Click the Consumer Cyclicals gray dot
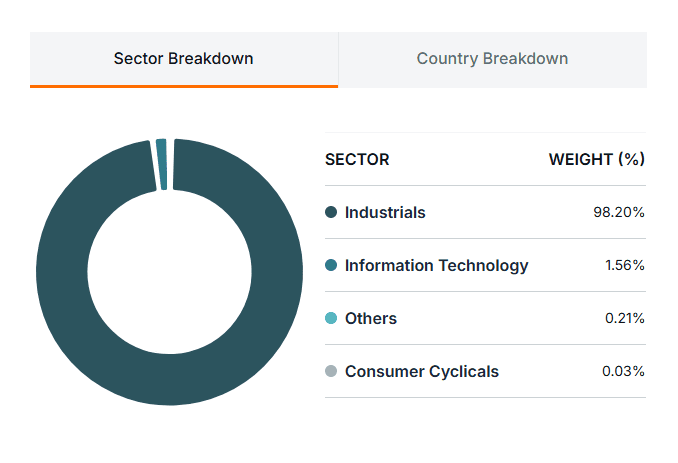Viewport: 678px width, 463px height. click(x=331, y=371)
